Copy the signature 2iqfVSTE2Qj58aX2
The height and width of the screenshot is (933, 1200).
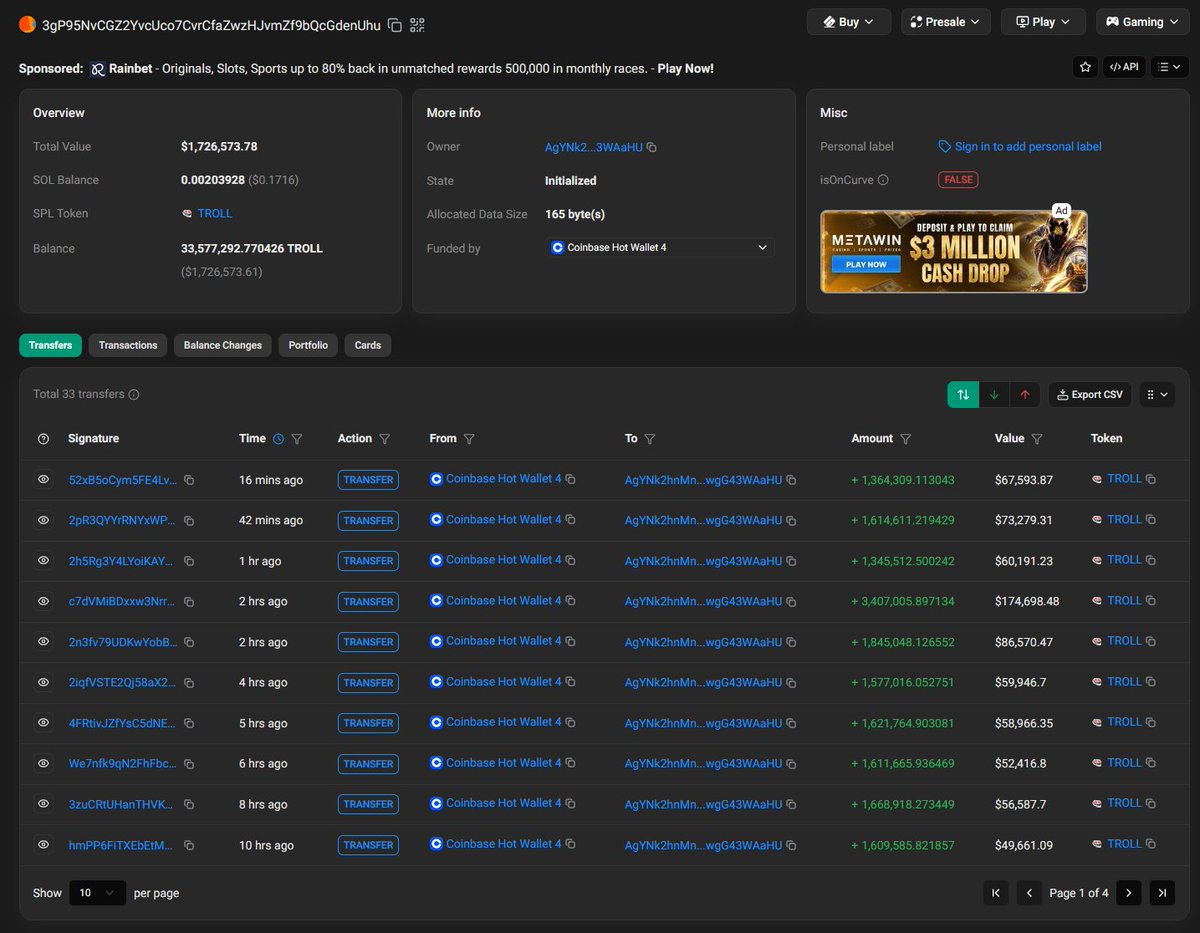tap(189, 682)
